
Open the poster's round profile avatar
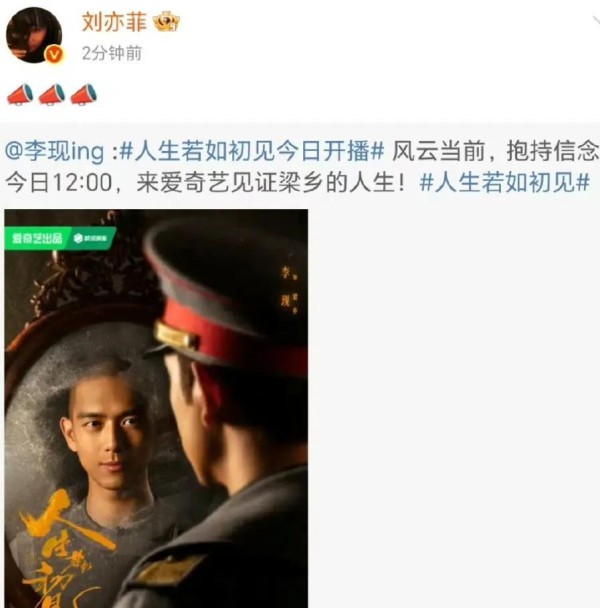point(34,35)
